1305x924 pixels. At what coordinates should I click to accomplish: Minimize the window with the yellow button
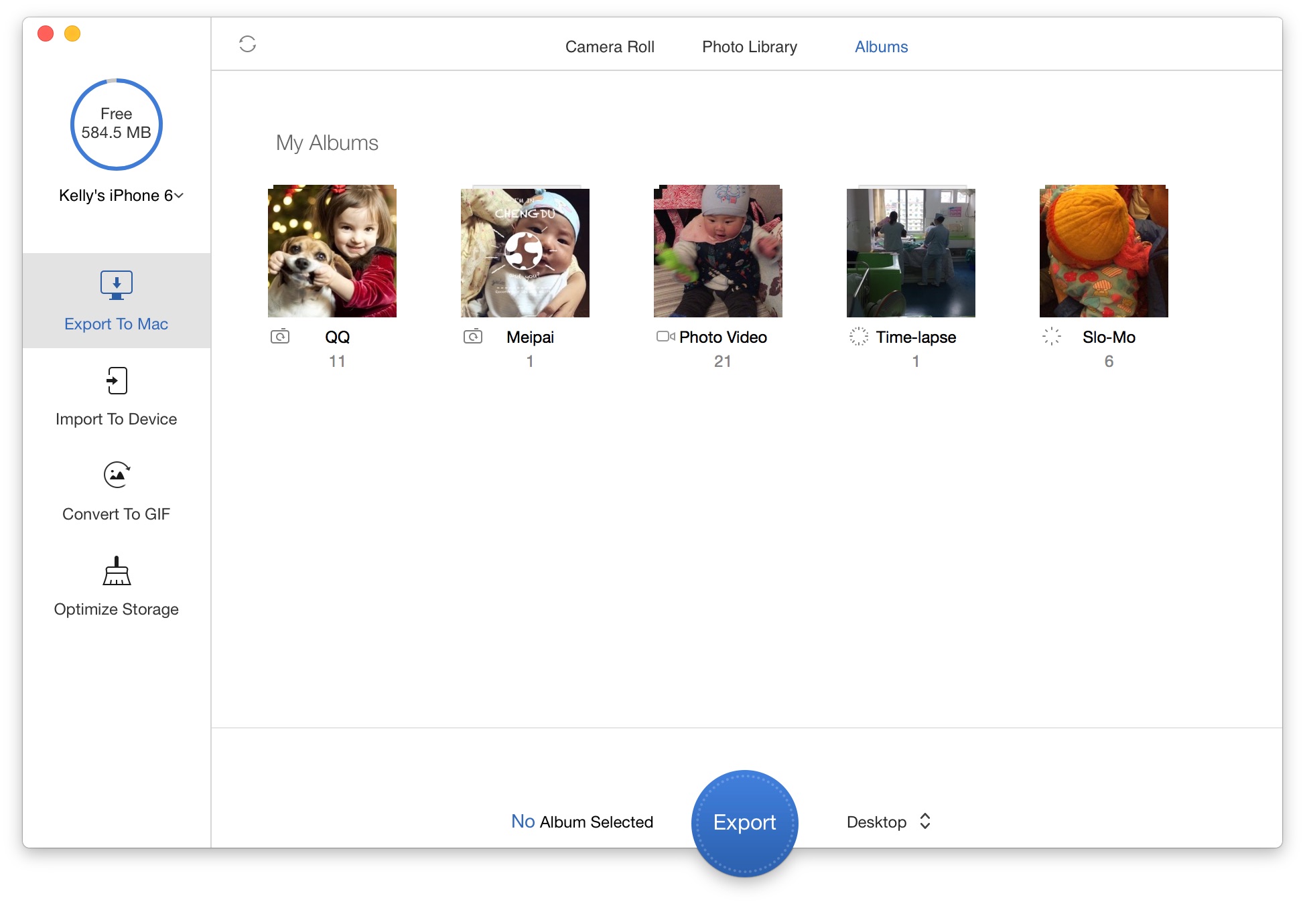coord(72,33)
